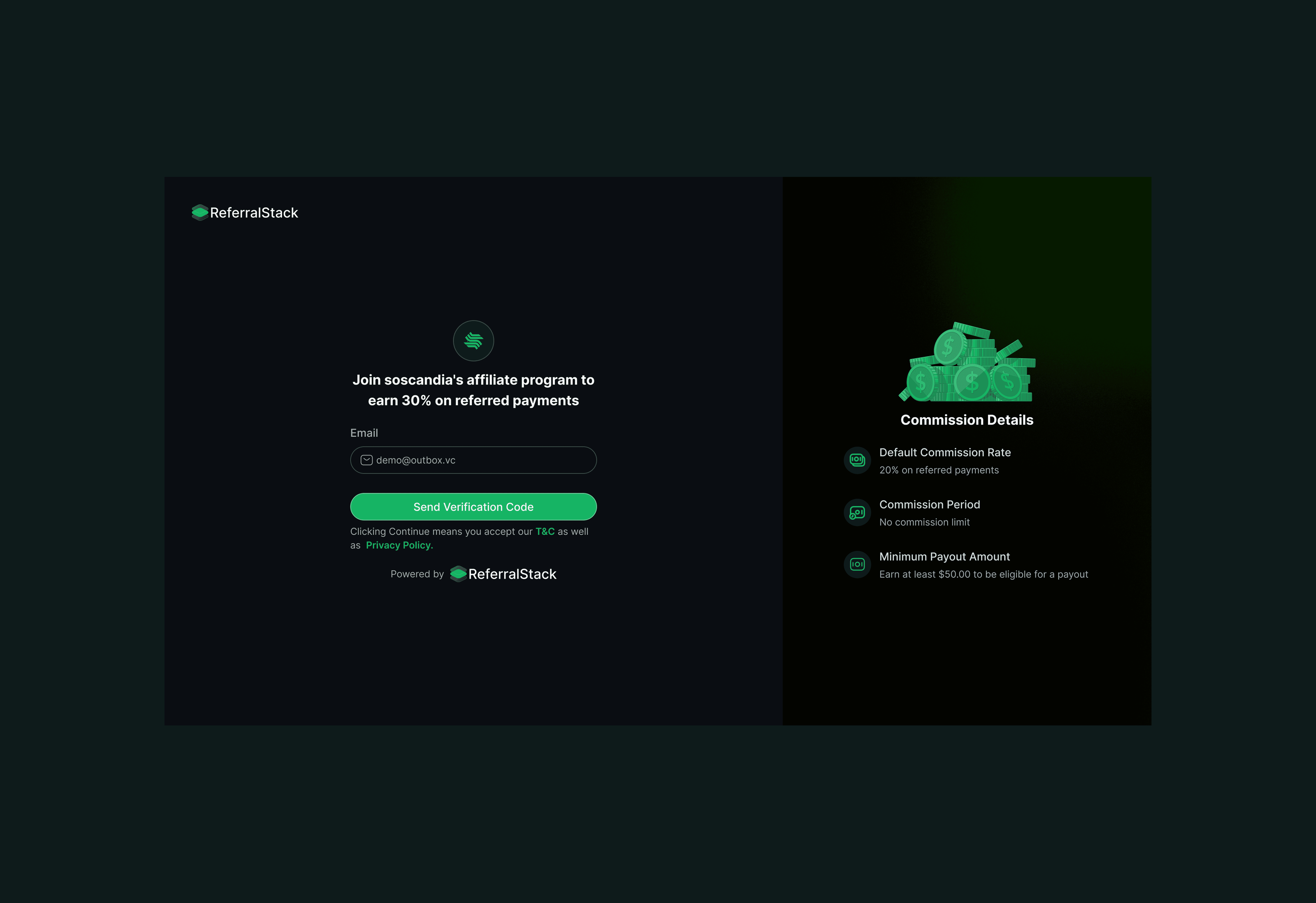The height and width of the screenshot is (903, 1316).
Task: Click the Send Verification Code button
Action: (473, 506)
